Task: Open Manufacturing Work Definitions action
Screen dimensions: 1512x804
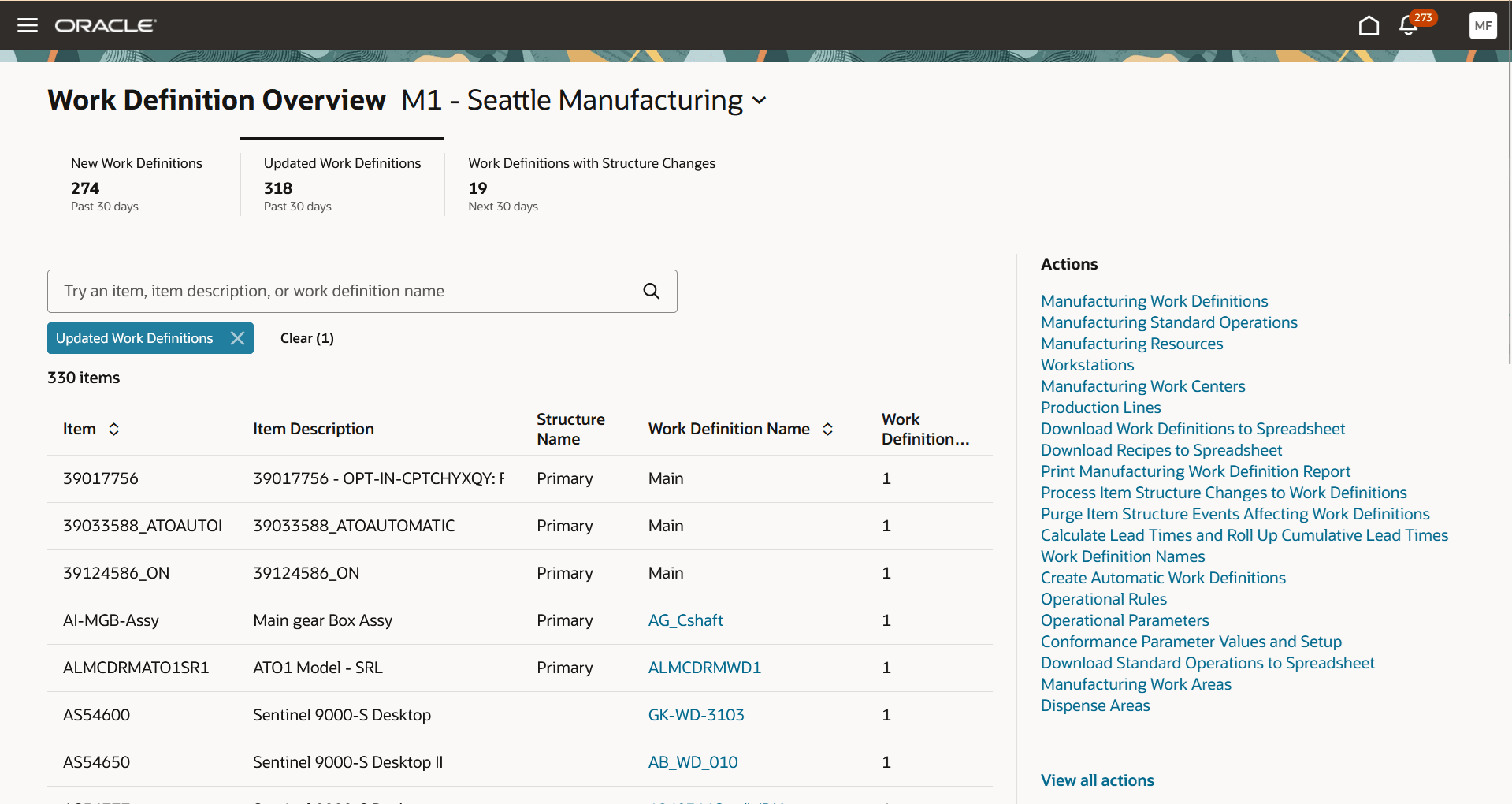Action: 1154,301
